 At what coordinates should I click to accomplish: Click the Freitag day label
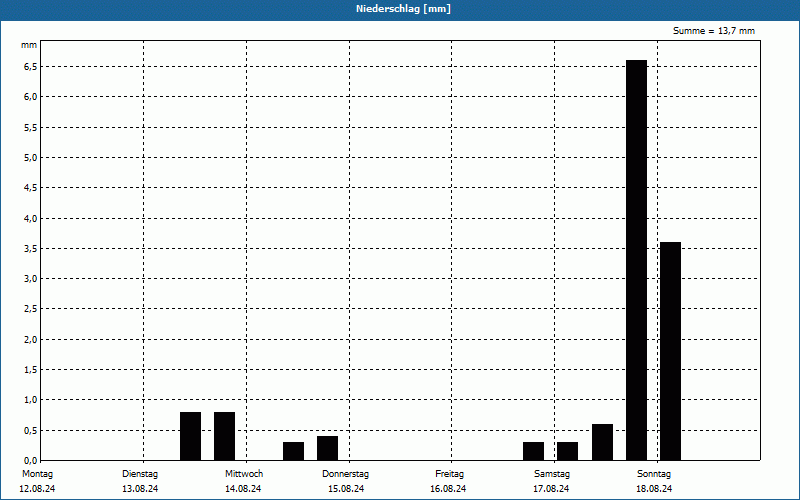[x=449, y=474]
